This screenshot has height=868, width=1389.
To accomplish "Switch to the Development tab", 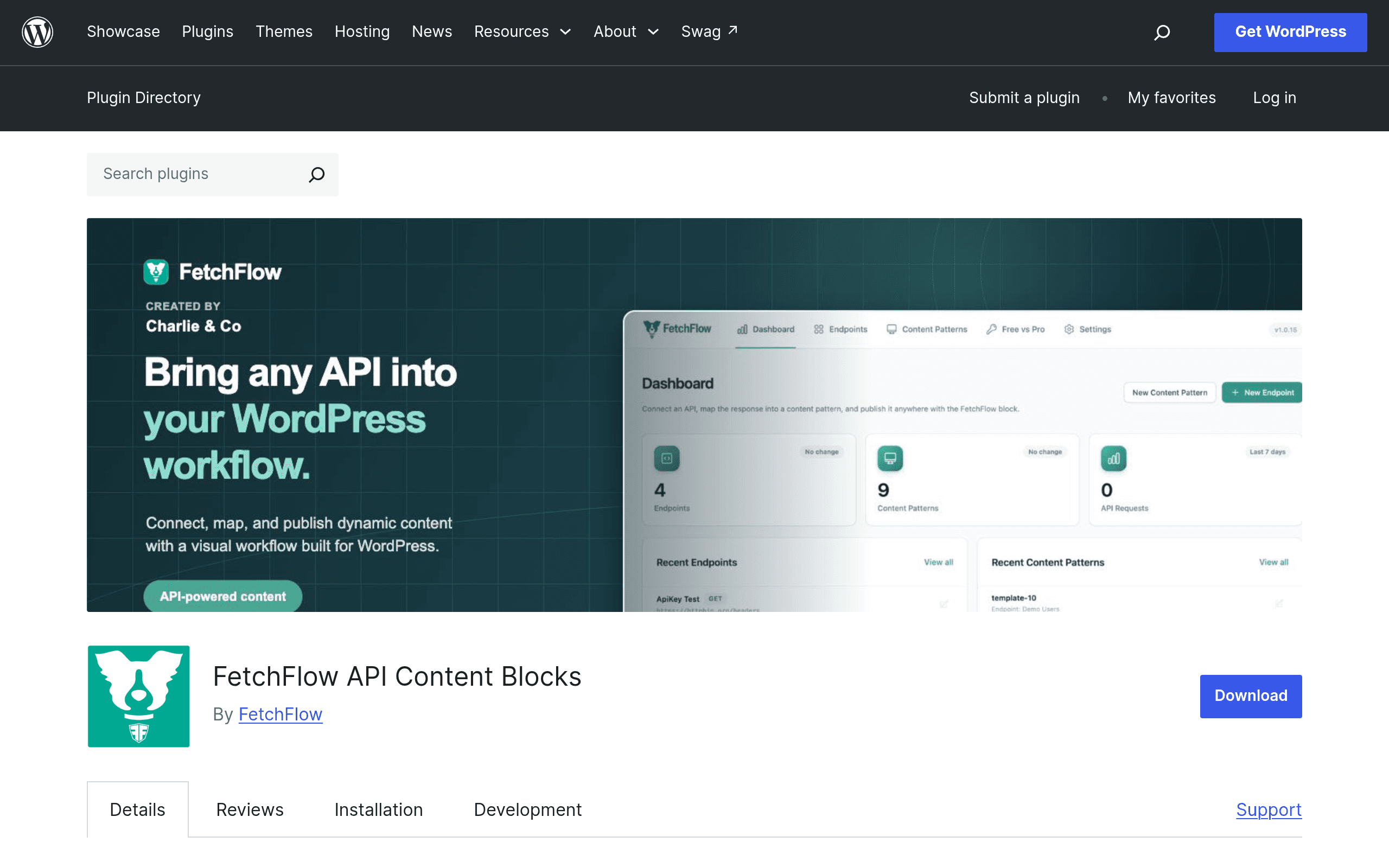I will tap(527, 809).
